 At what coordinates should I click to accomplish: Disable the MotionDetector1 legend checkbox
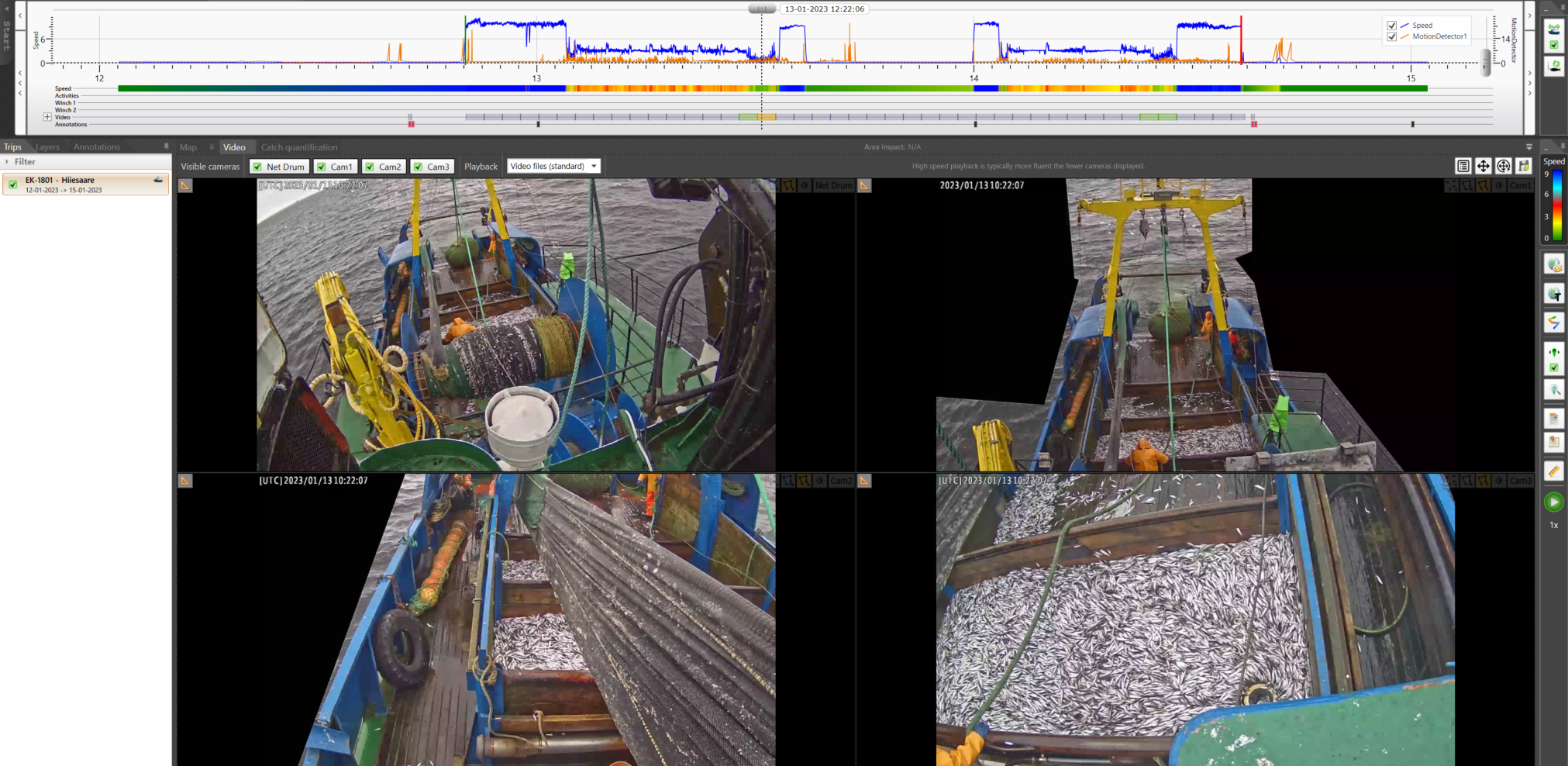click(1391, 36)
